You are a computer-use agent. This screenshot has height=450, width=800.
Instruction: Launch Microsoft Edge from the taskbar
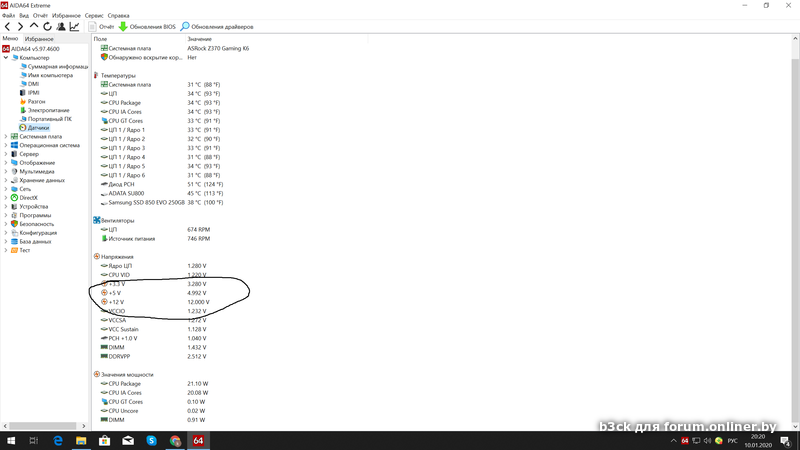click(58, 441)
